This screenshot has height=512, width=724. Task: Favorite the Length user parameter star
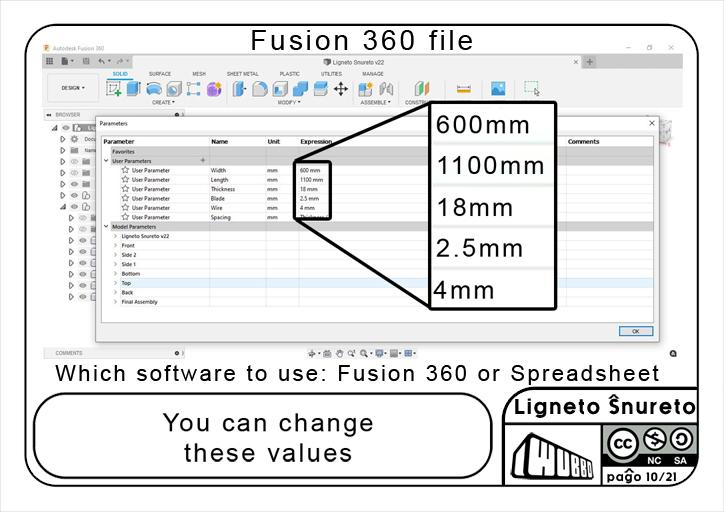[125, 179]
